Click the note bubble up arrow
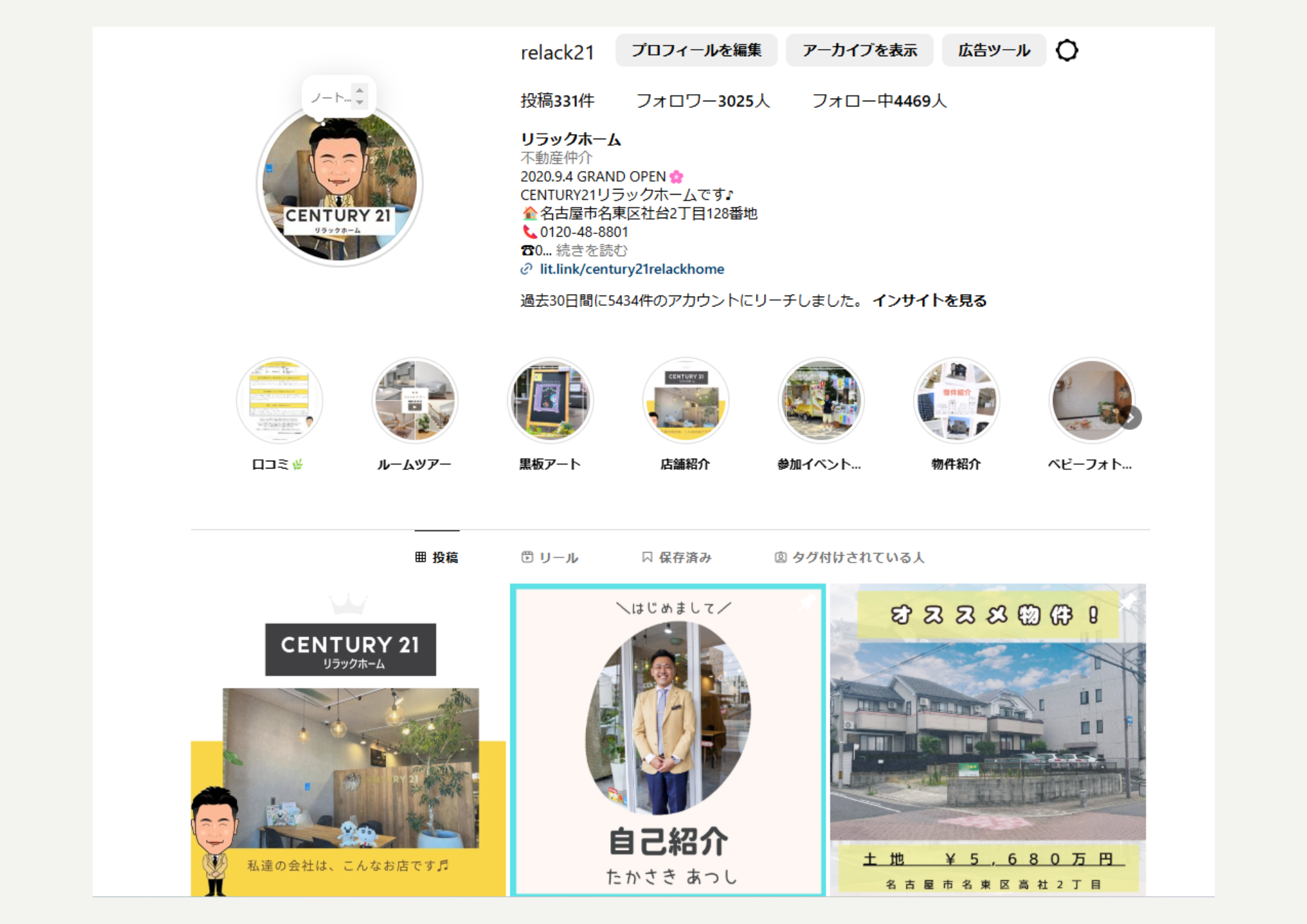The image size is (1307, 924). (359, 91)
